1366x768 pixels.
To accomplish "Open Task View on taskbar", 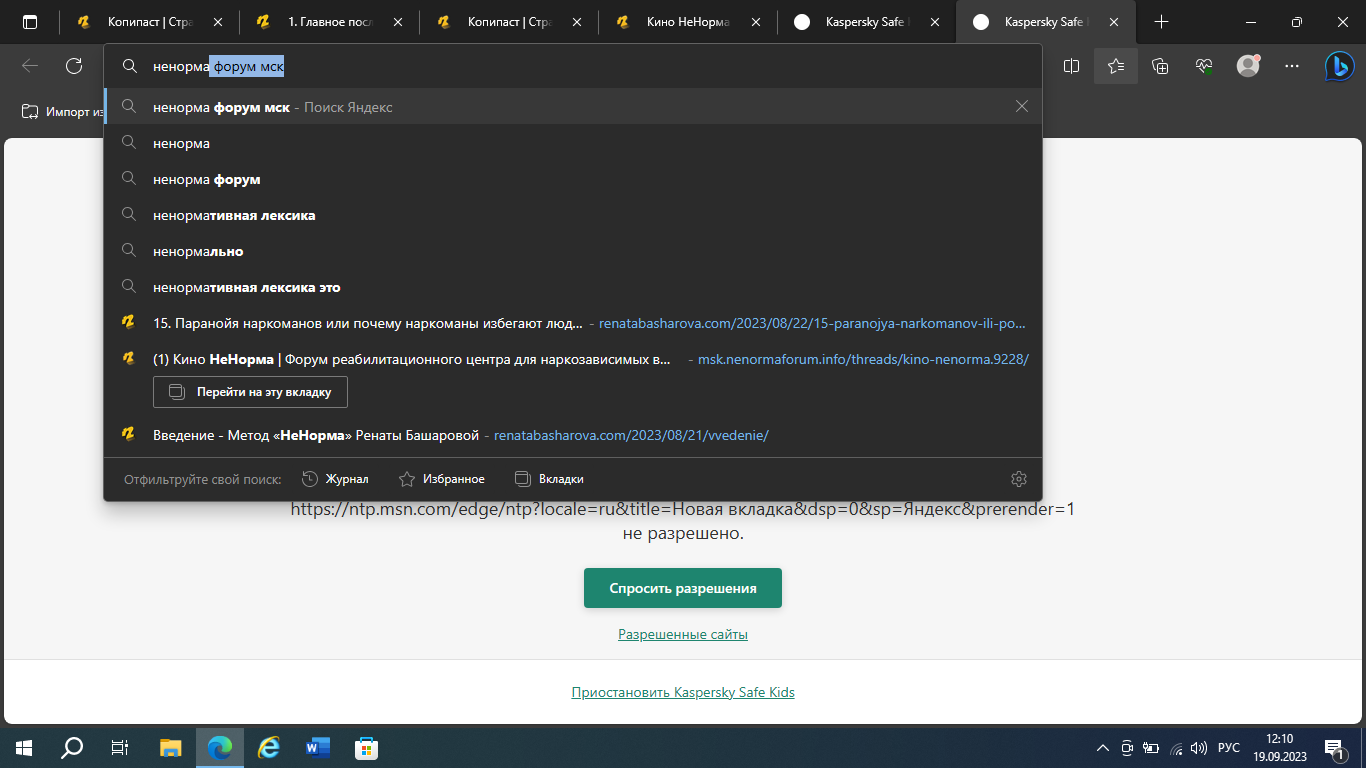I will (x=120, y=747).
